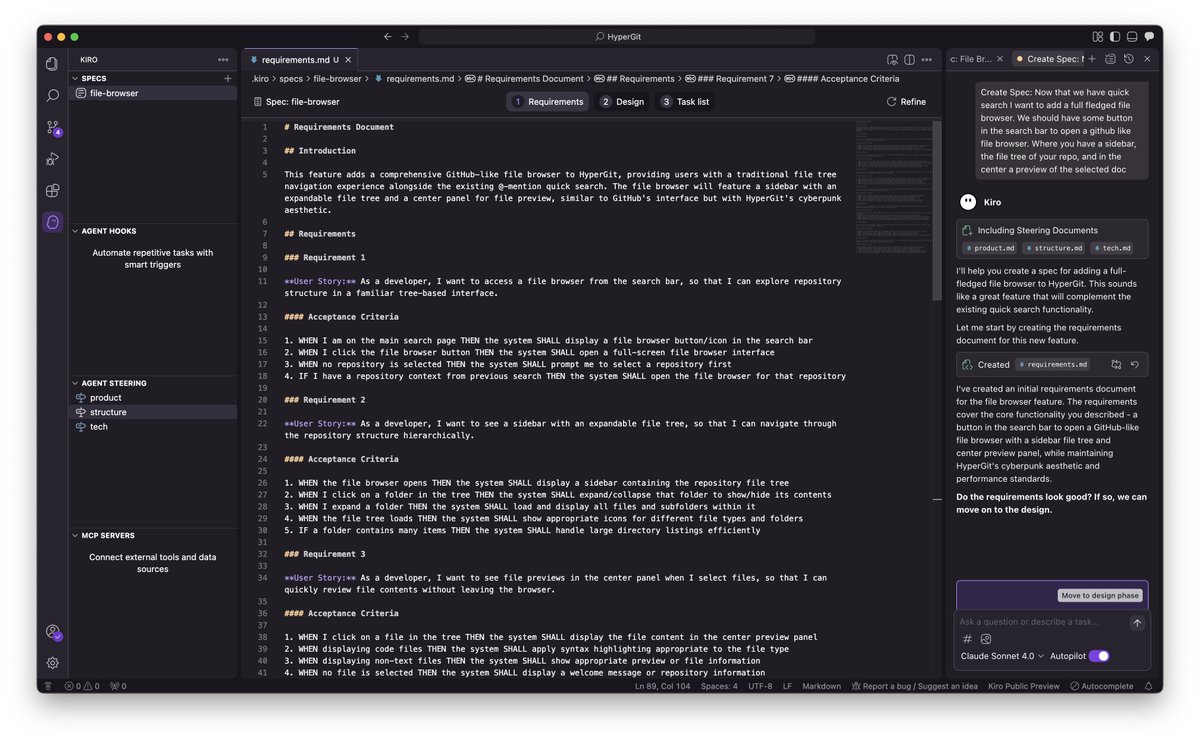Open the Run and Debug view
Image resolution: width=1200 pixels, height=742 pixels.
tap(52, 159)
